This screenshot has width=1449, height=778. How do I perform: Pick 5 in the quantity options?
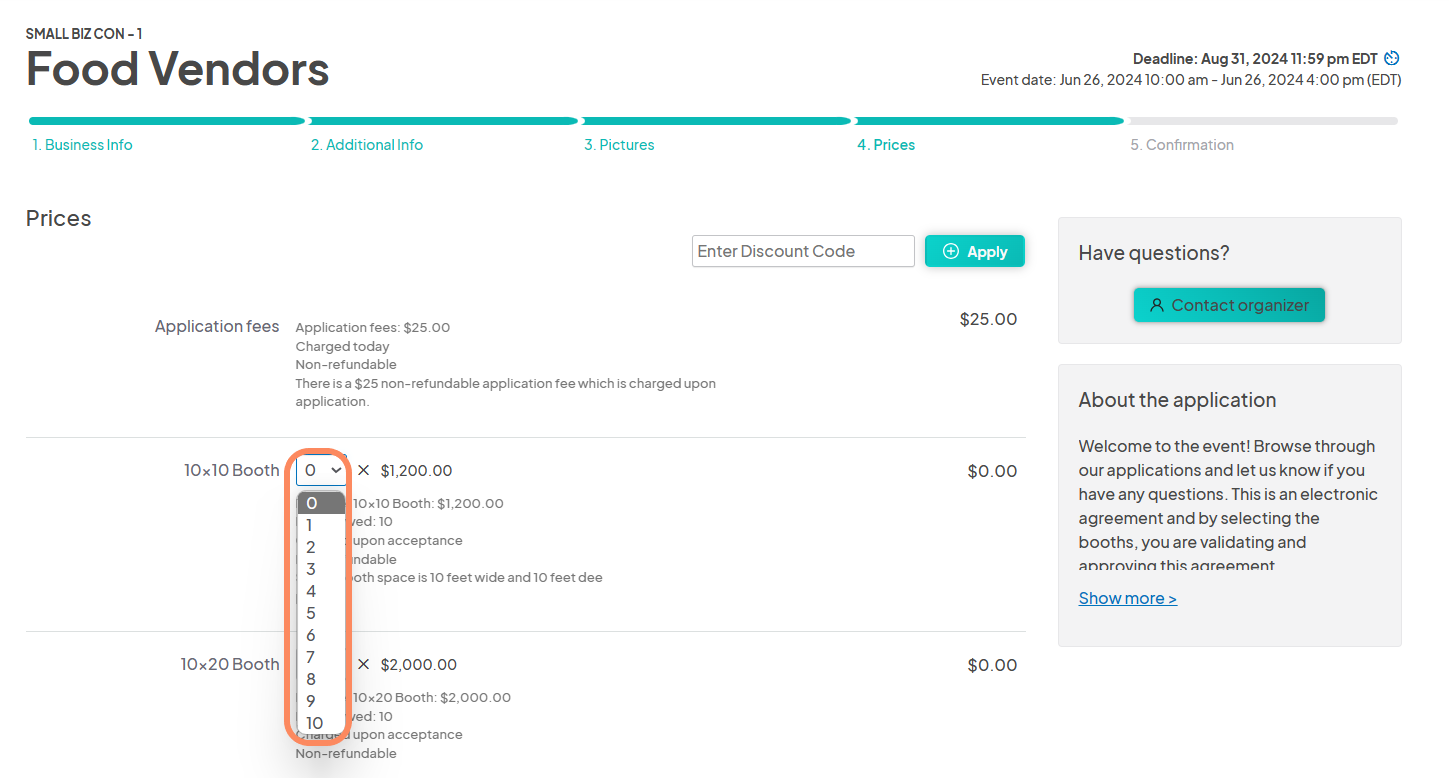[321, 613]
